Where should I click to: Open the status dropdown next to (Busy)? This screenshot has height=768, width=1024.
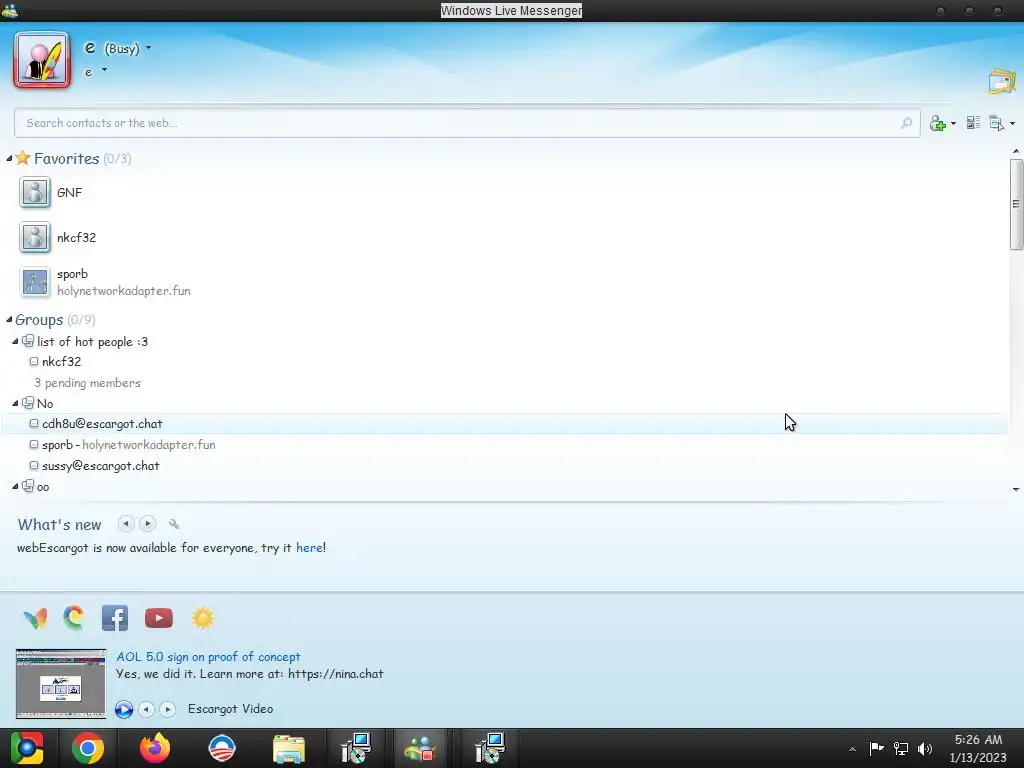tap(149, 48)
